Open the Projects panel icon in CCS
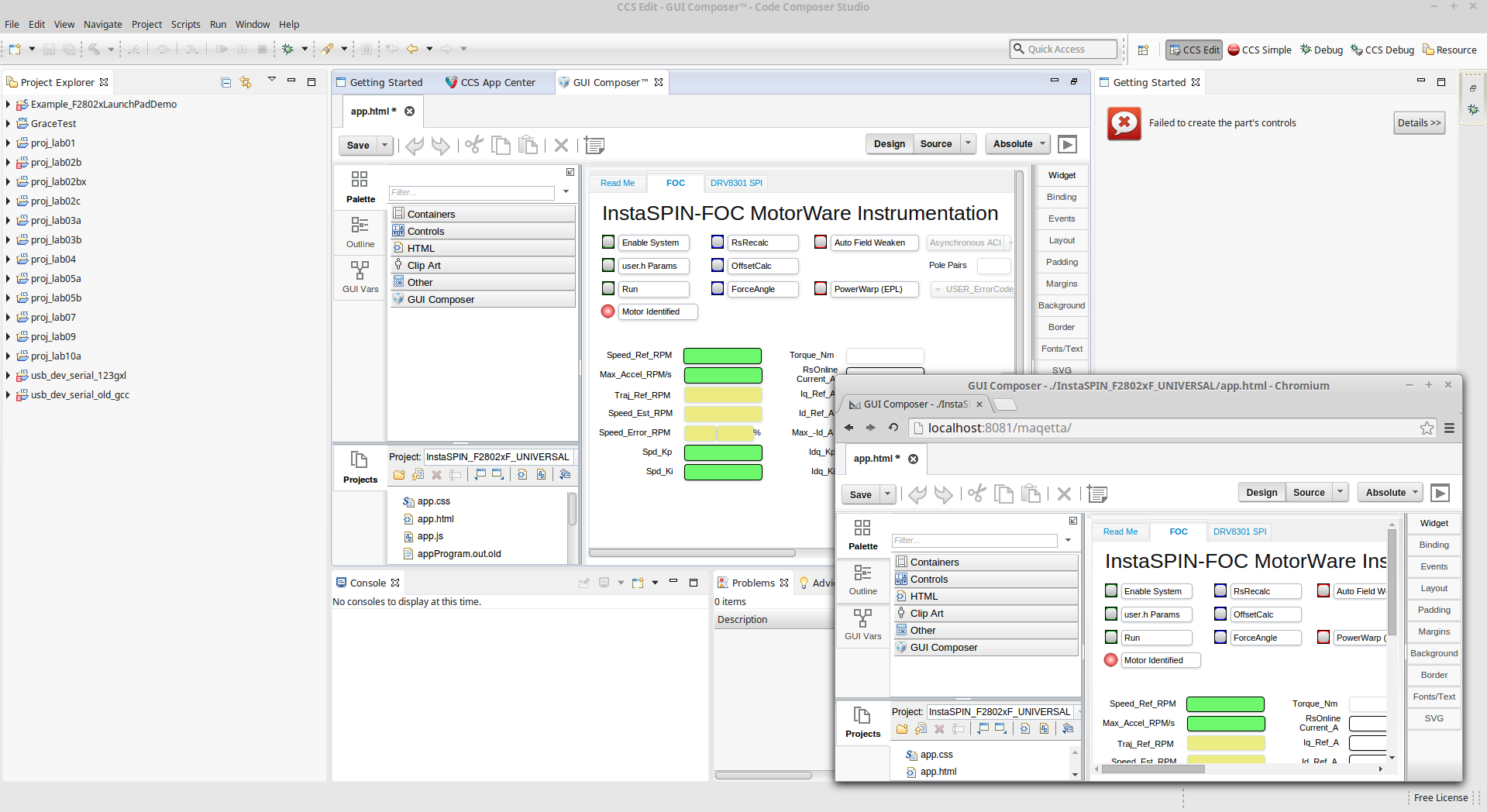Image resolution: width=1487 pixels, height=812 pixels. (360, 467)
